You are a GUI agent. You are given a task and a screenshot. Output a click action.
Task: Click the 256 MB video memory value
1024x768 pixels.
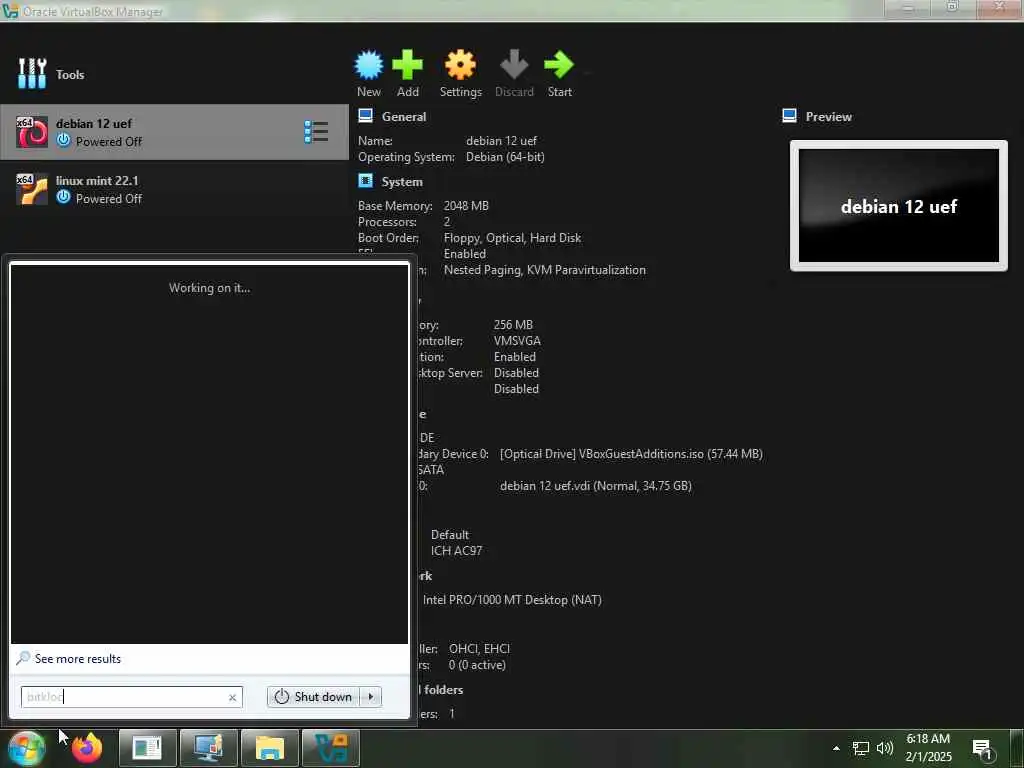(x=513, y=325)
